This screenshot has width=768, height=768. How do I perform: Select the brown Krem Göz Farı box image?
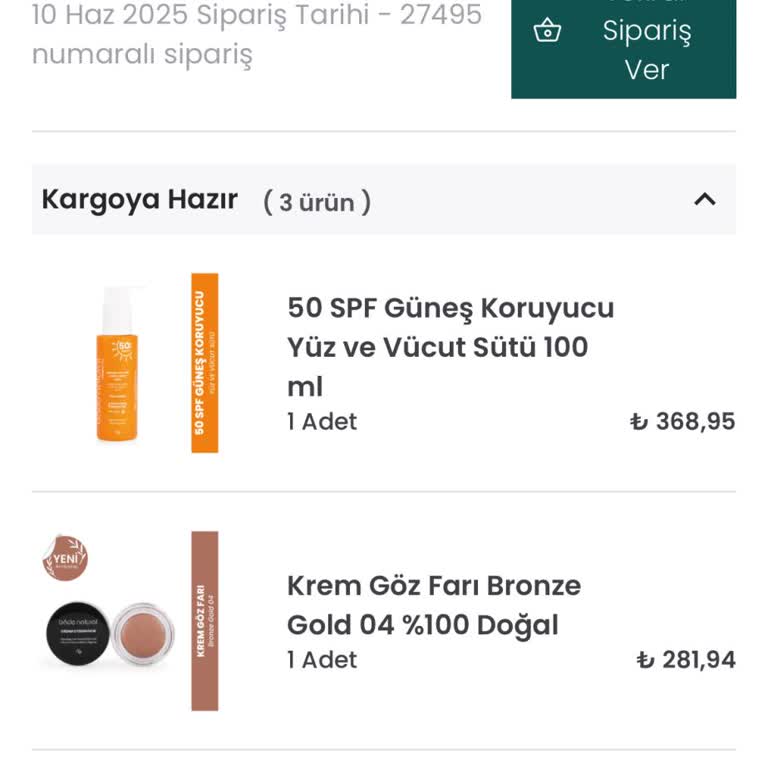tap(204, 621)
